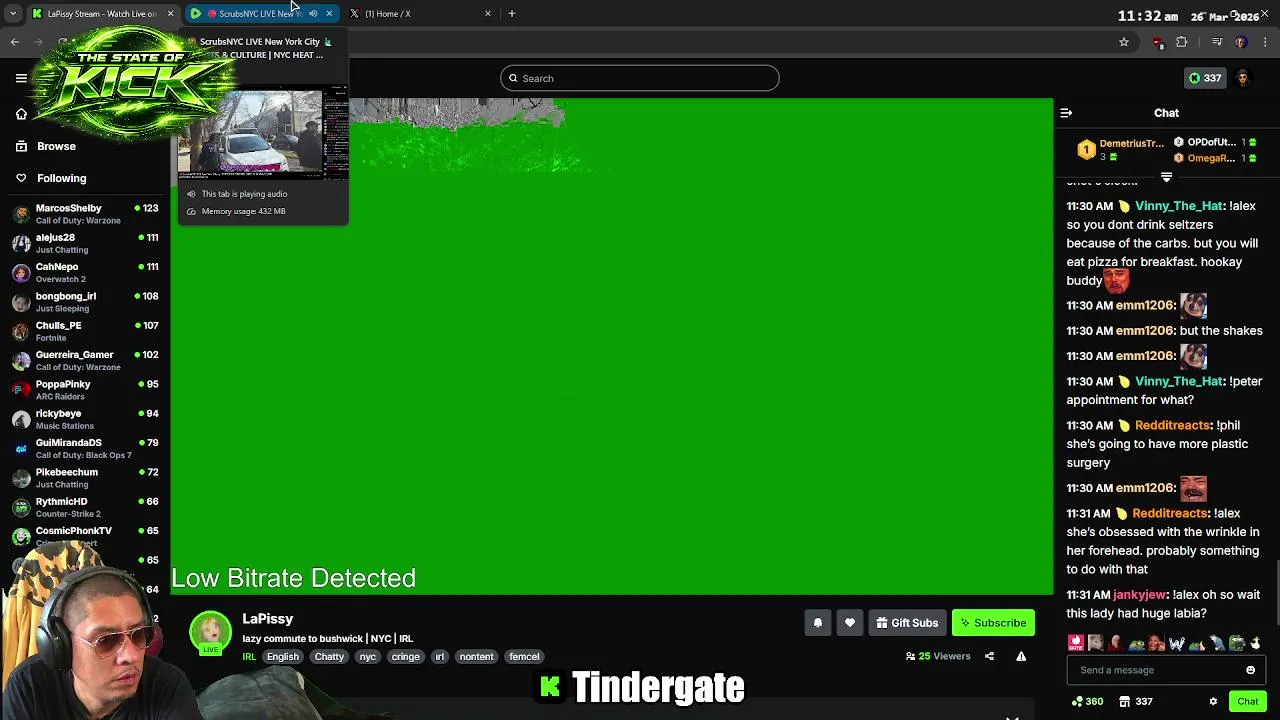This screenshot has height=720, width=1280.
Task: Select the English tag
Action: pos(283,657)
